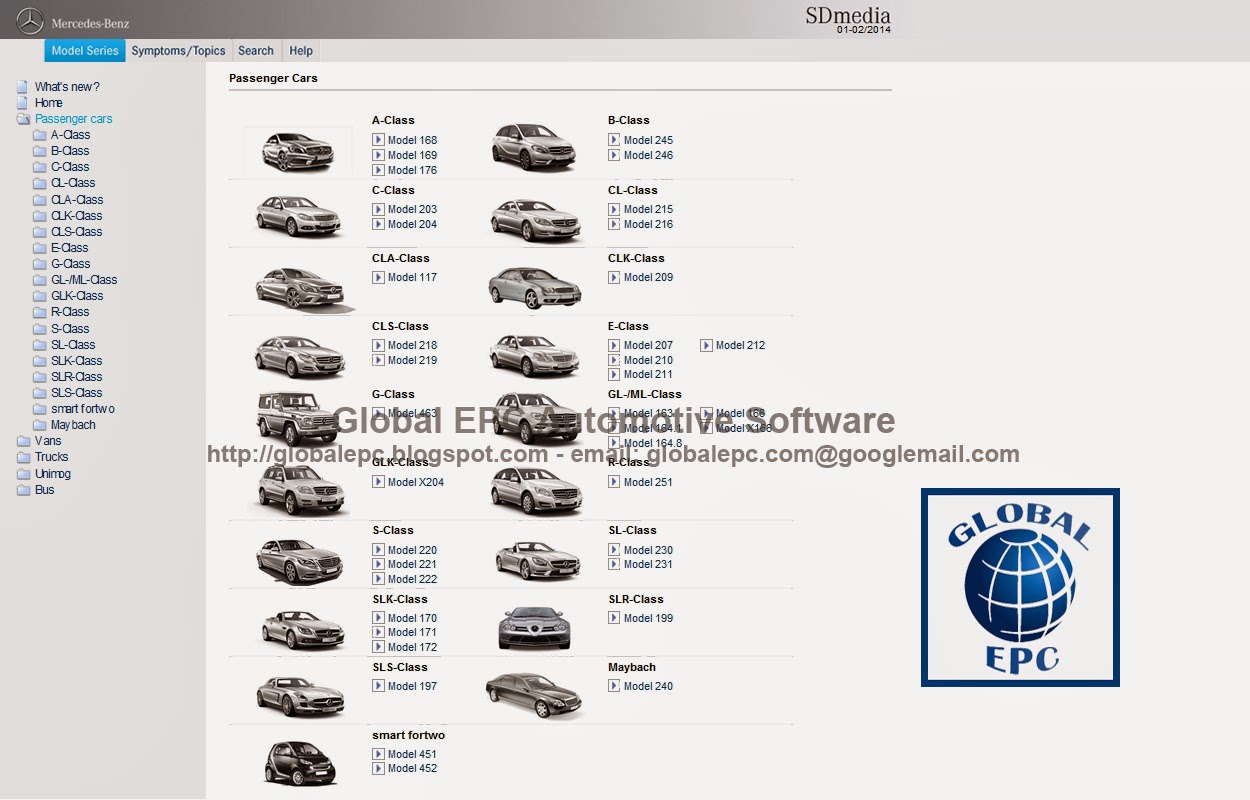Click arrow icon beside Model X204
1250x800 pixels.
click(x=379, y=482)
